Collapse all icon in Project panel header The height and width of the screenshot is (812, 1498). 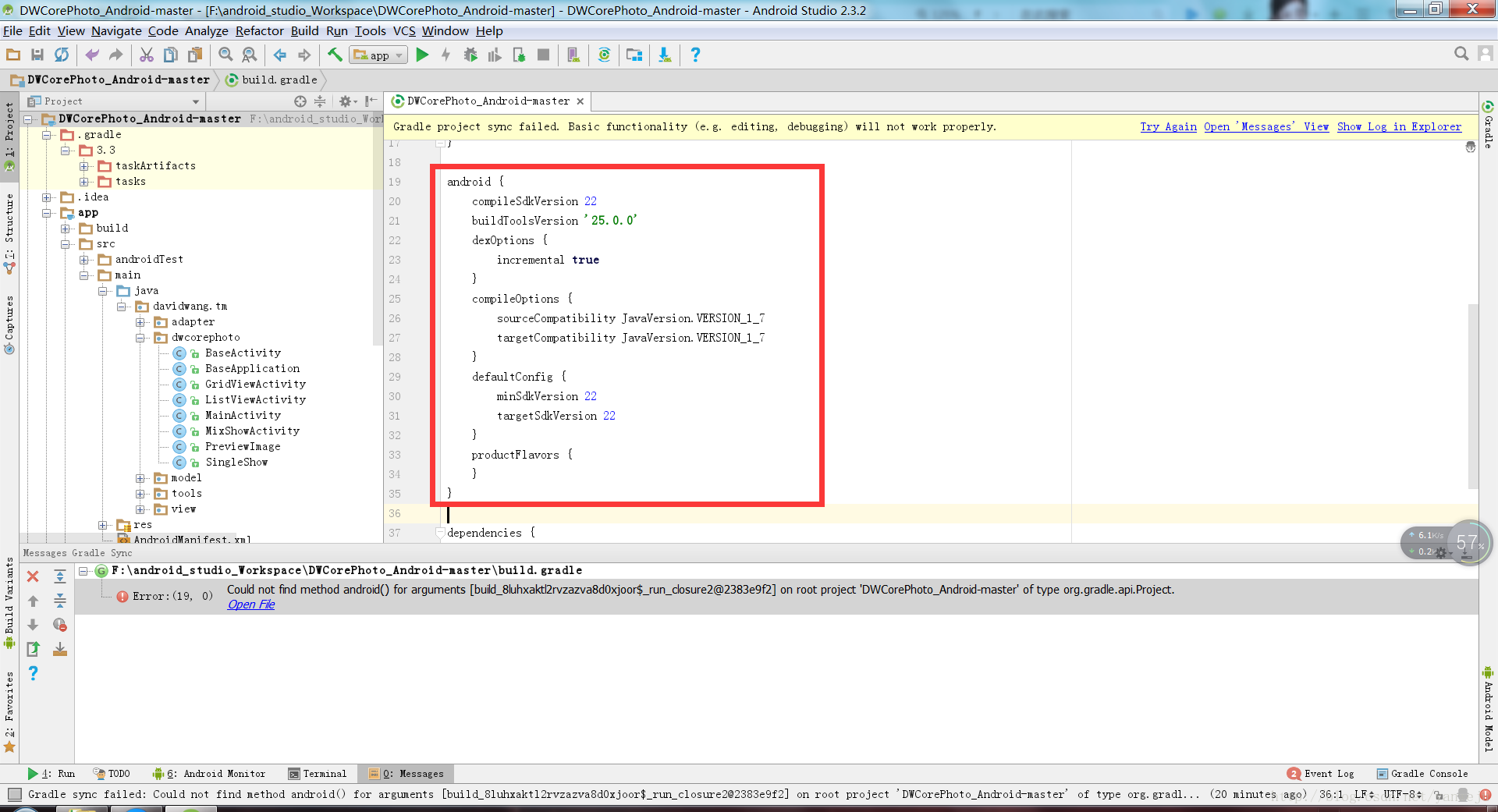point(320,101)
